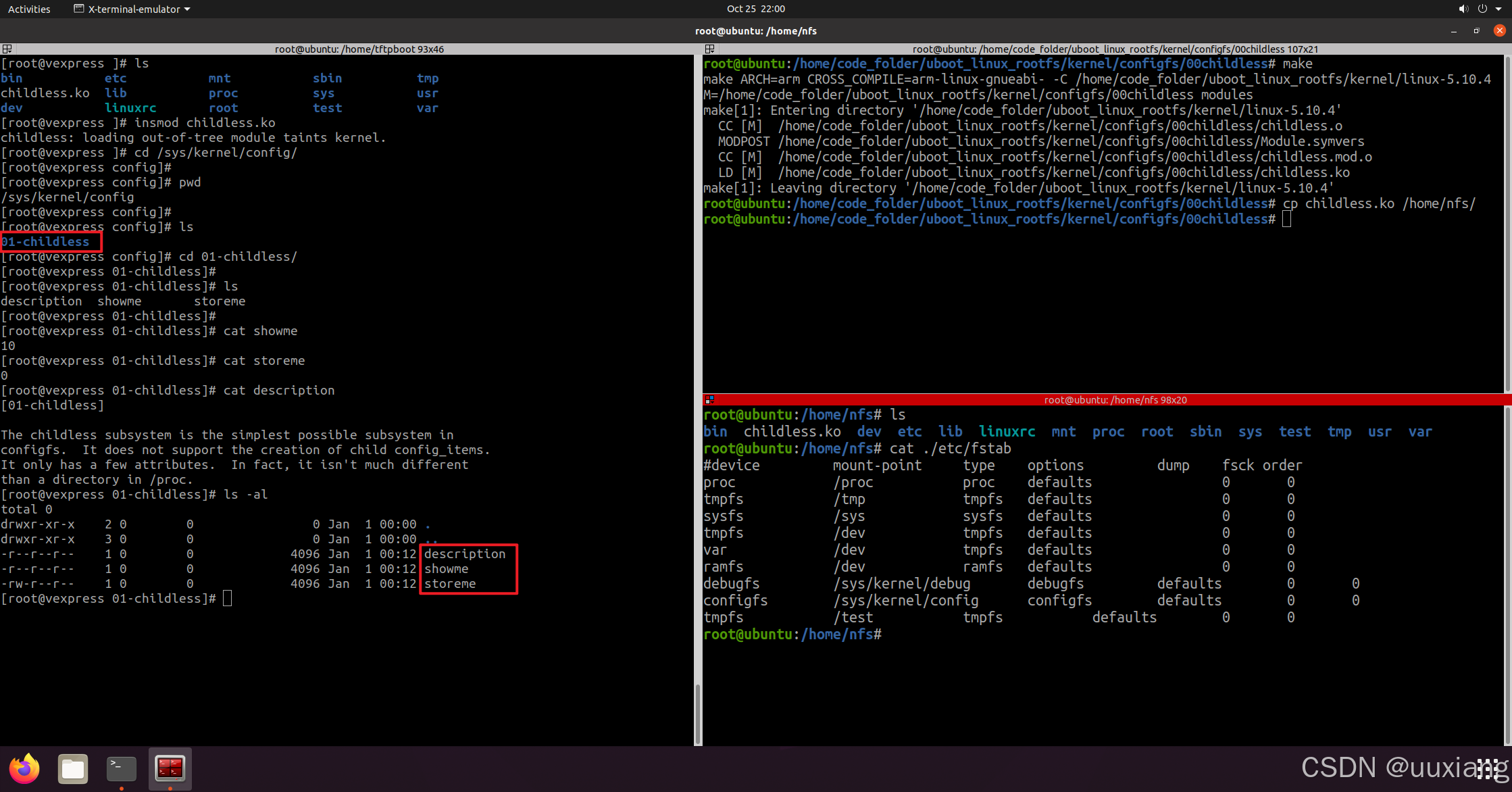Click bottom-right pane scrollbar
The height and width of the screenshot is (792, 1512).
(x=1508, y=574)
